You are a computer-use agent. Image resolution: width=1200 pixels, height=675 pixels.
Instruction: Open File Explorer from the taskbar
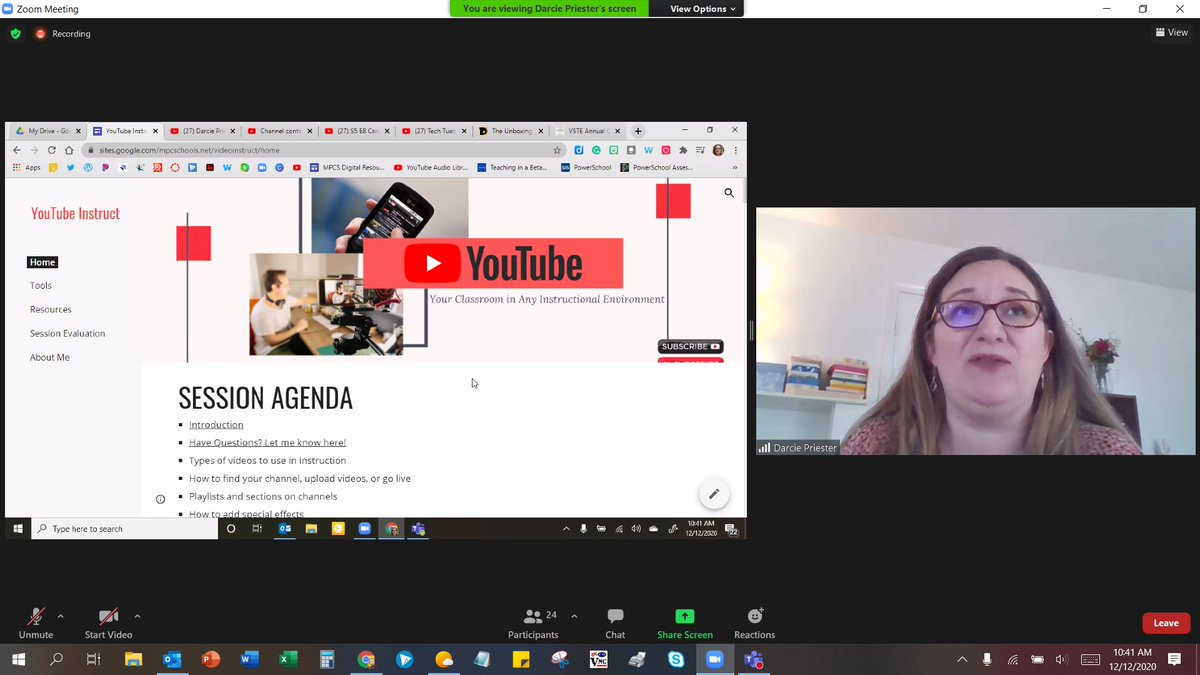tap(133, 660)
